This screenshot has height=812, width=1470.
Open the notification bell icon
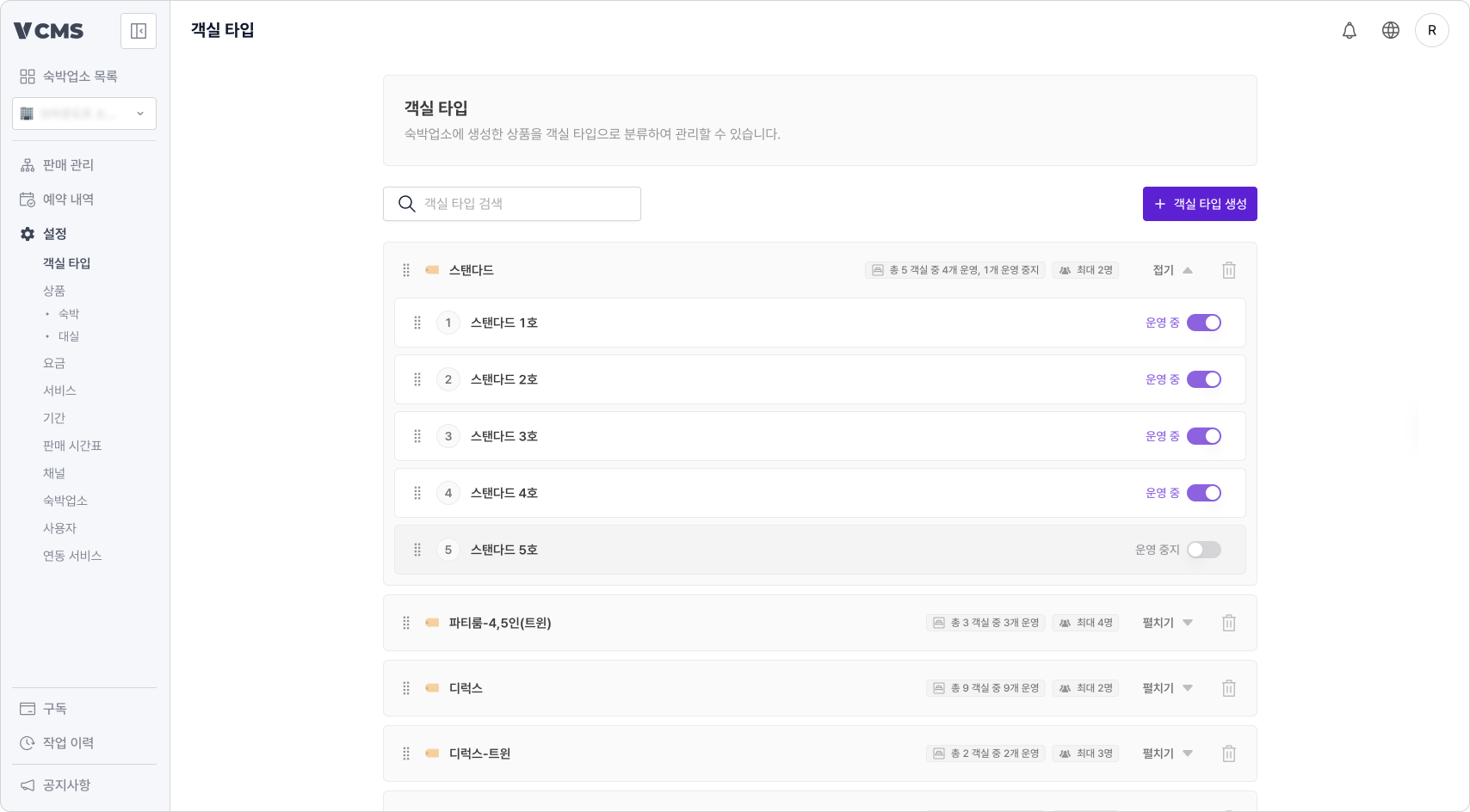point(1350,30)
